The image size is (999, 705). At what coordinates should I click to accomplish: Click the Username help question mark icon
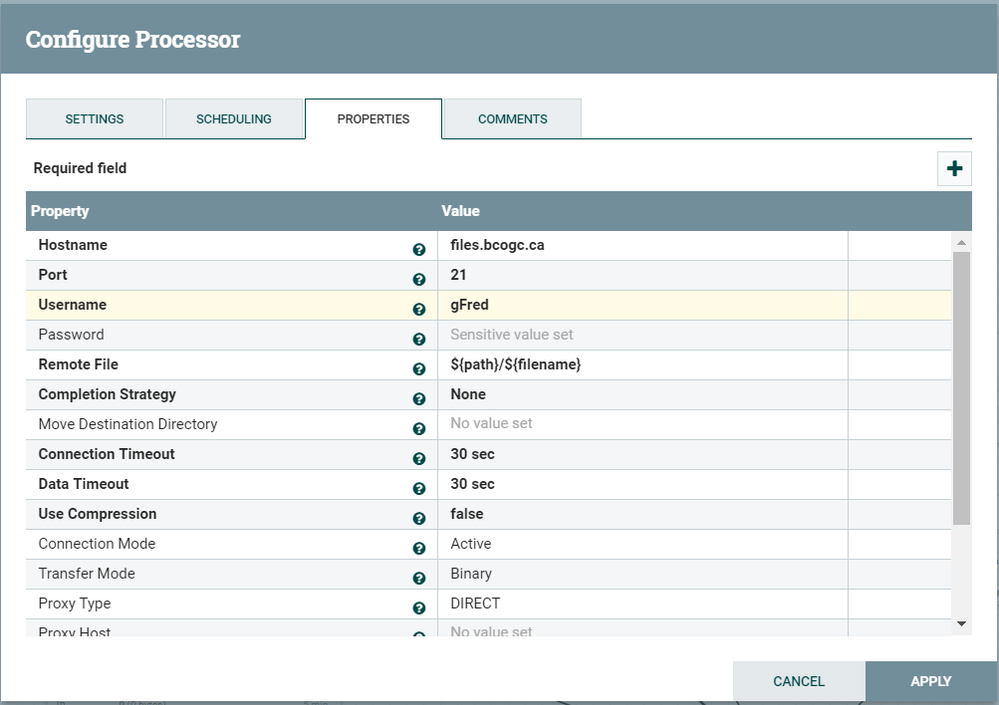pyautogui.click(x=419, y=310)
